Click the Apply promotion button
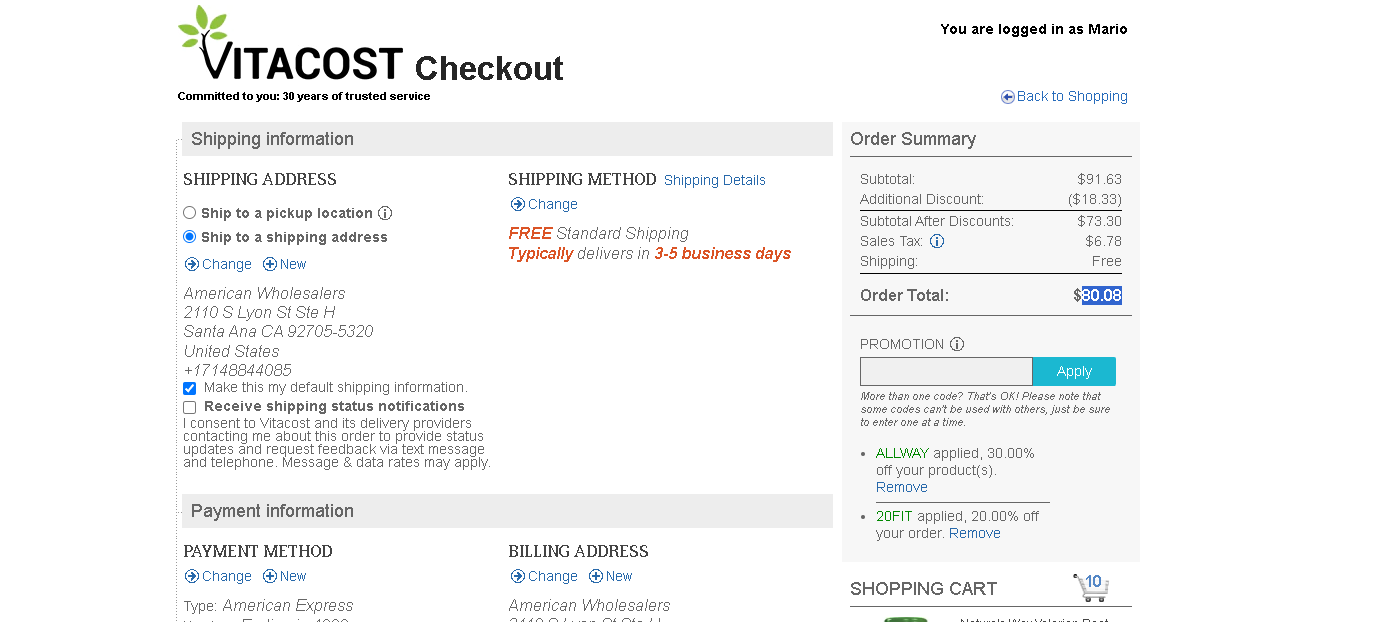The image size is (1374, 622). pos(1074,371)
